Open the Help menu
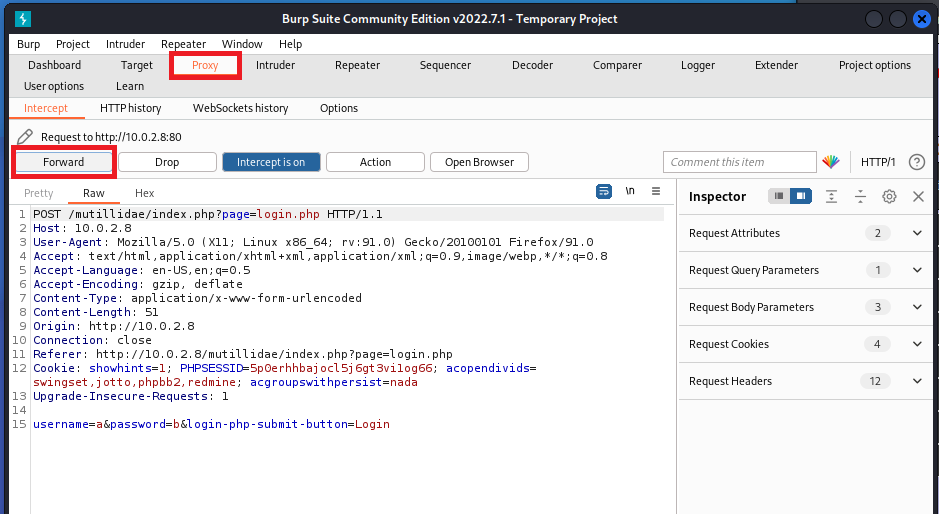The height and width of the screenshot is (514, 939). (290, 44)
